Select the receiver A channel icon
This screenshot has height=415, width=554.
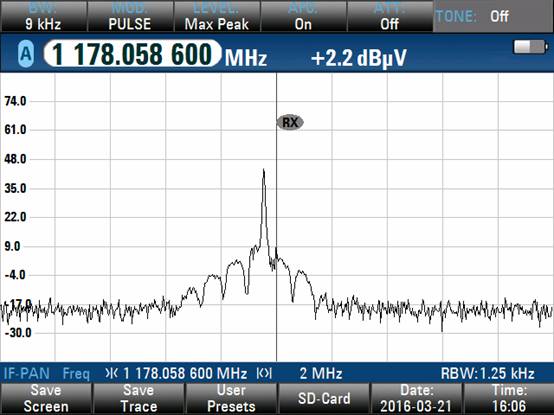26,54
